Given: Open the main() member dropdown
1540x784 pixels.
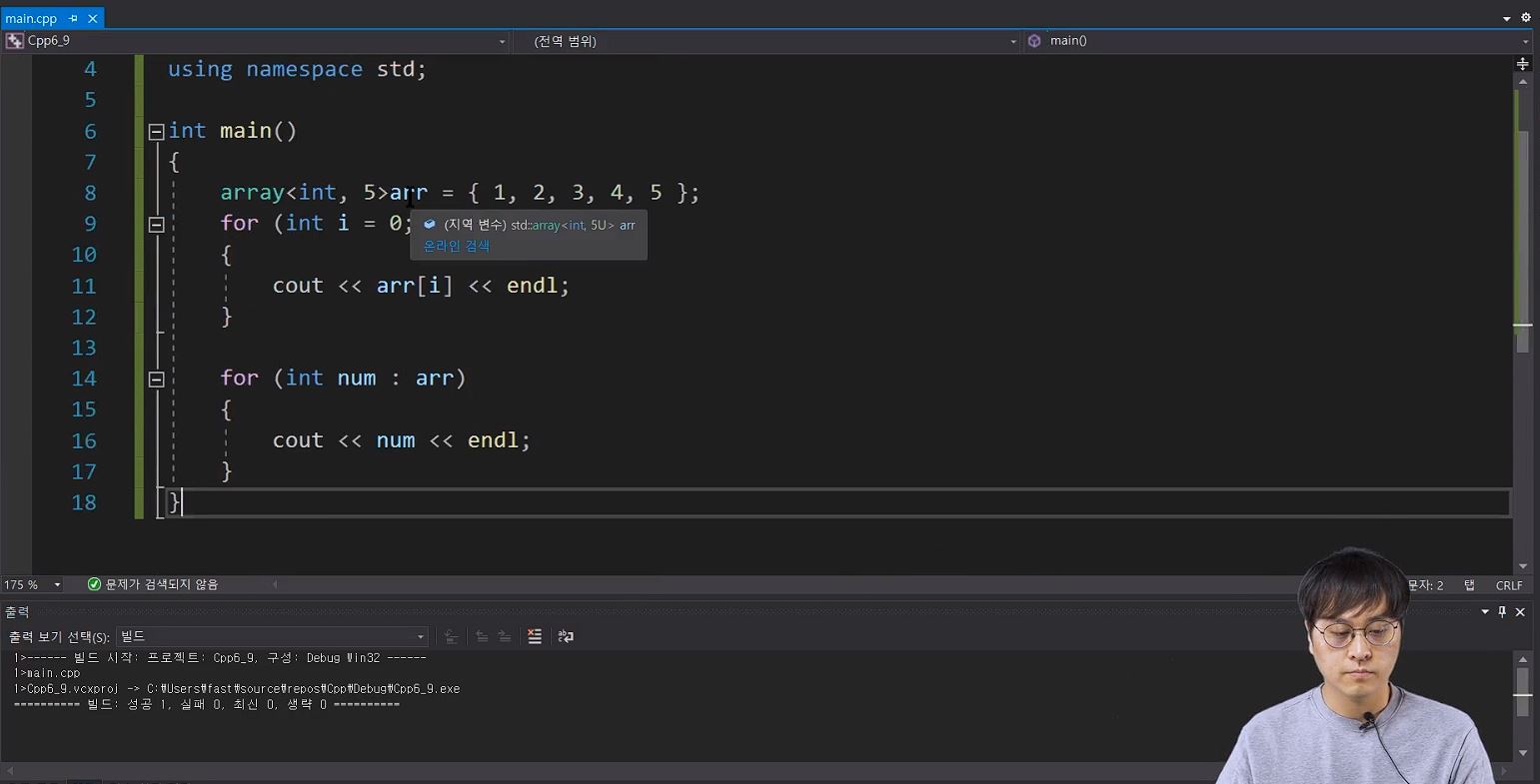Looking at the screenshot, I should 1277,41.
